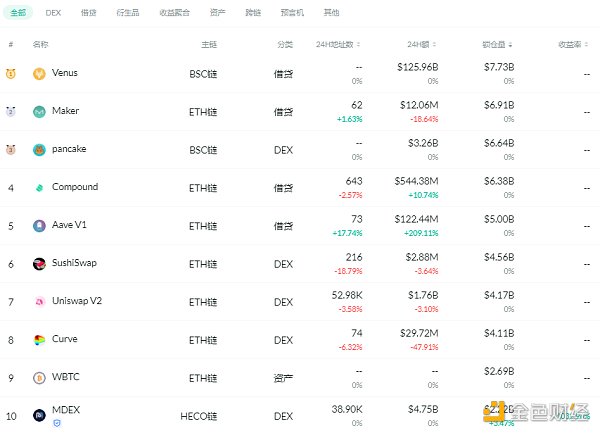
Task: Open the Aave V1 project name
Action: (69, 225)
